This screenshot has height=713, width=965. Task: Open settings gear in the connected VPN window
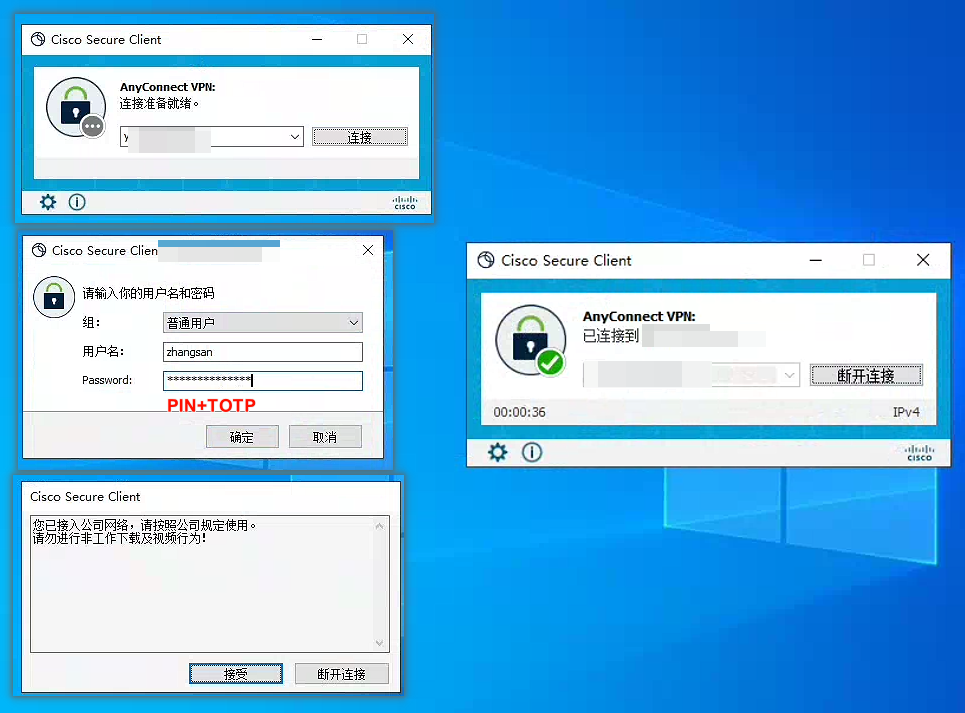click(x=497, y=453)
